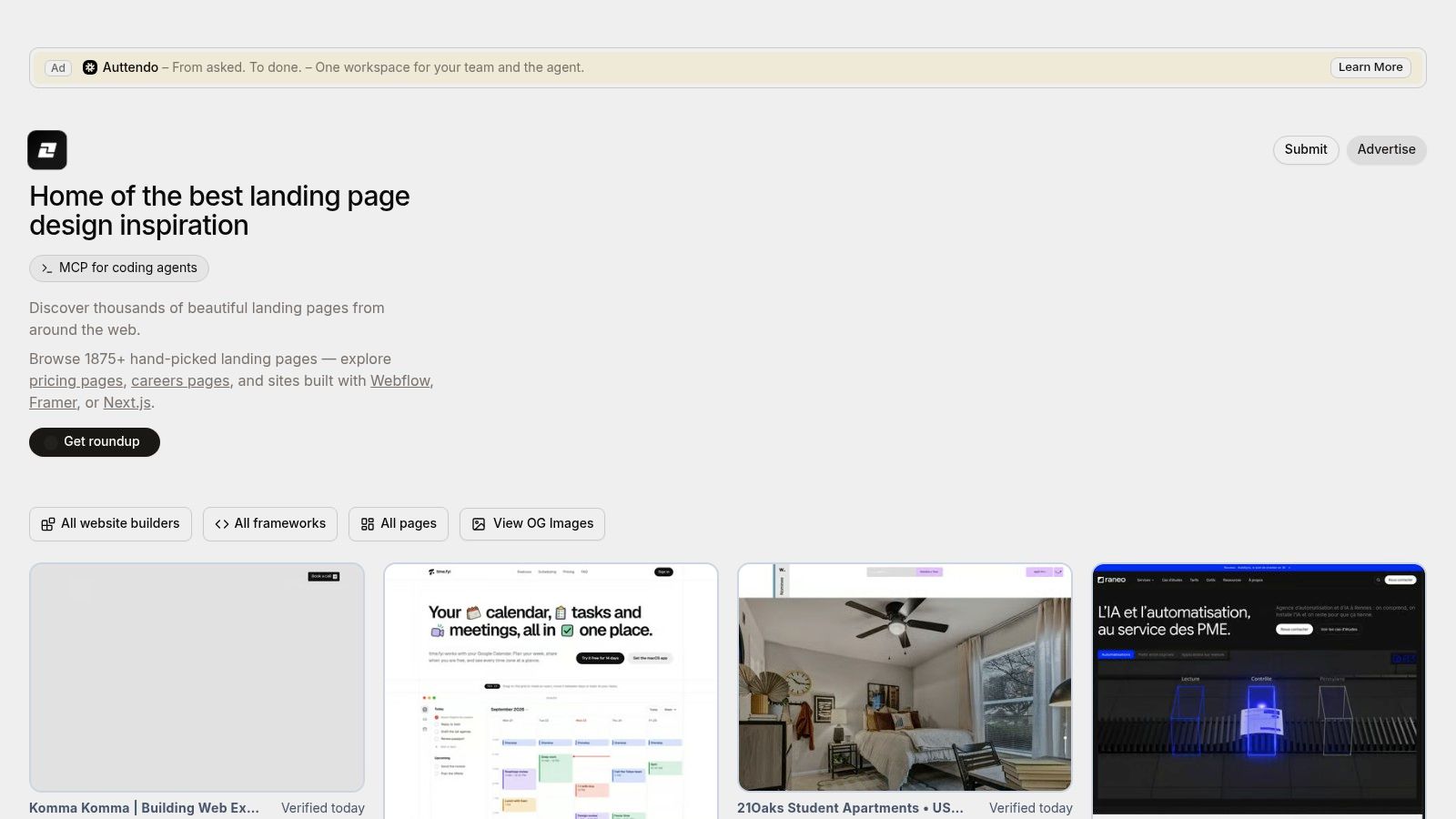
Task: Open the 21Oaks Student Apartments thumbnail
Action: 905,677
